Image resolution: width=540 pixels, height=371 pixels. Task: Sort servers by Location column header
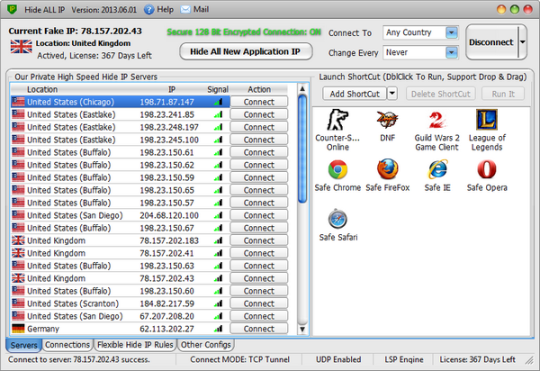(42, 89)
